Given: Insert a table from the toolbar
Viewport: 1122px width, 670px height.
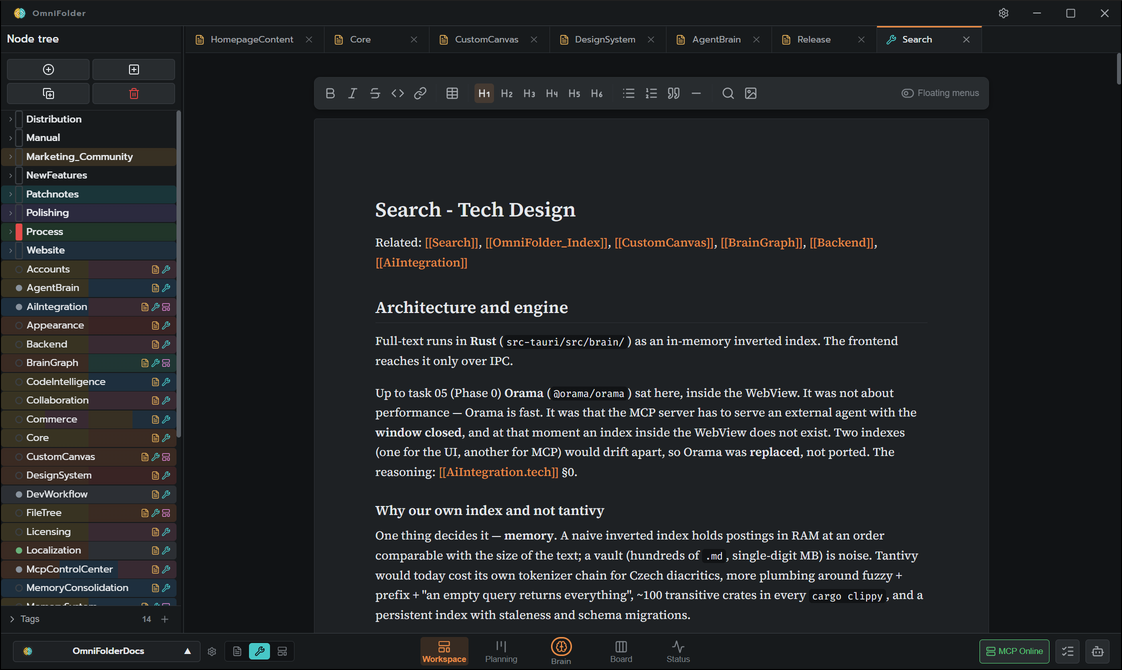Looking at the screenshot, I should [x=452, y=93].
